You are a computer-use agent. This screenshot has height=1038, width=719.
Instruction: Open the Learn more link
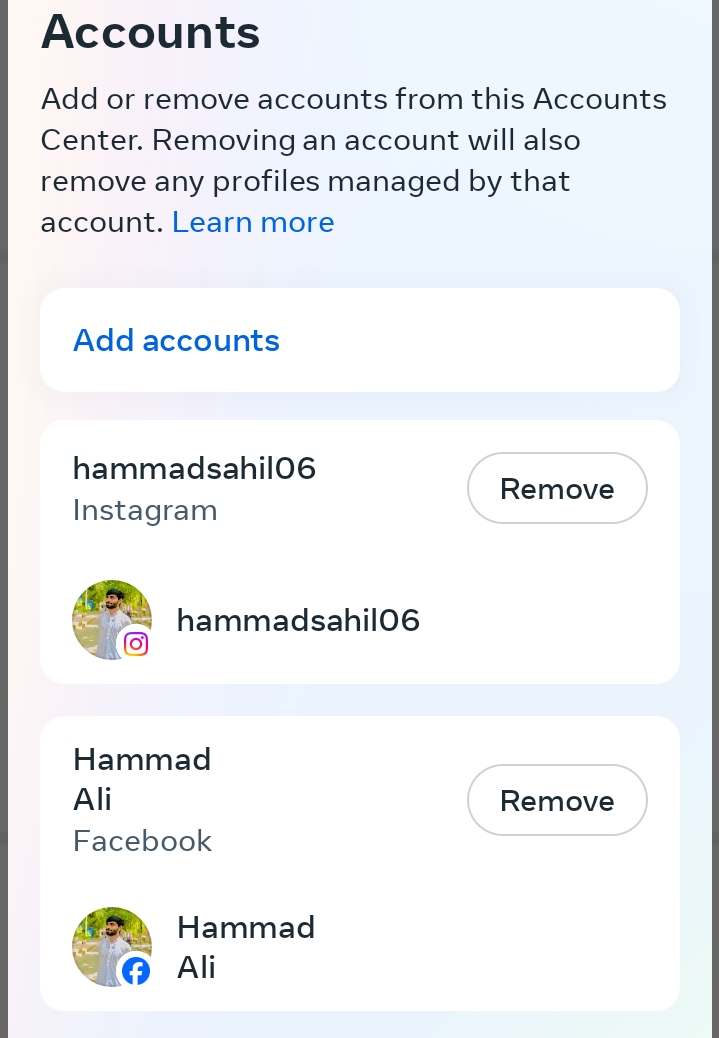click(253, 222)
